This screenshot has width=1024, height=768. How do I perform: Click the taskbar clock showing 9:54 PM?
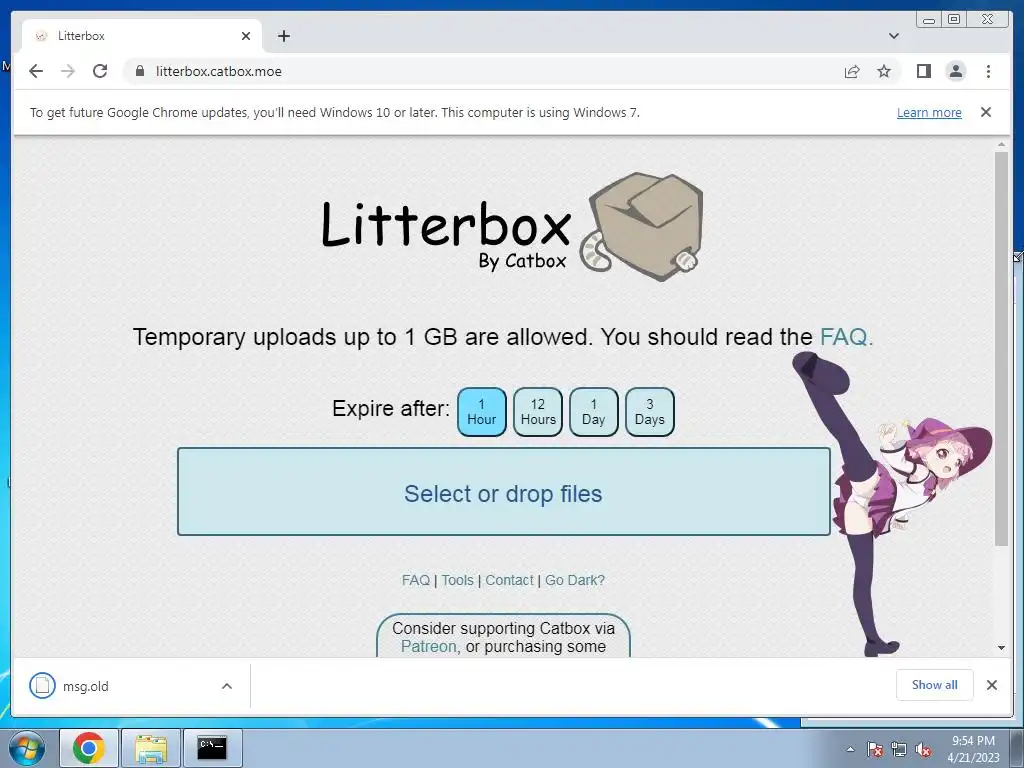click(973, 749)
